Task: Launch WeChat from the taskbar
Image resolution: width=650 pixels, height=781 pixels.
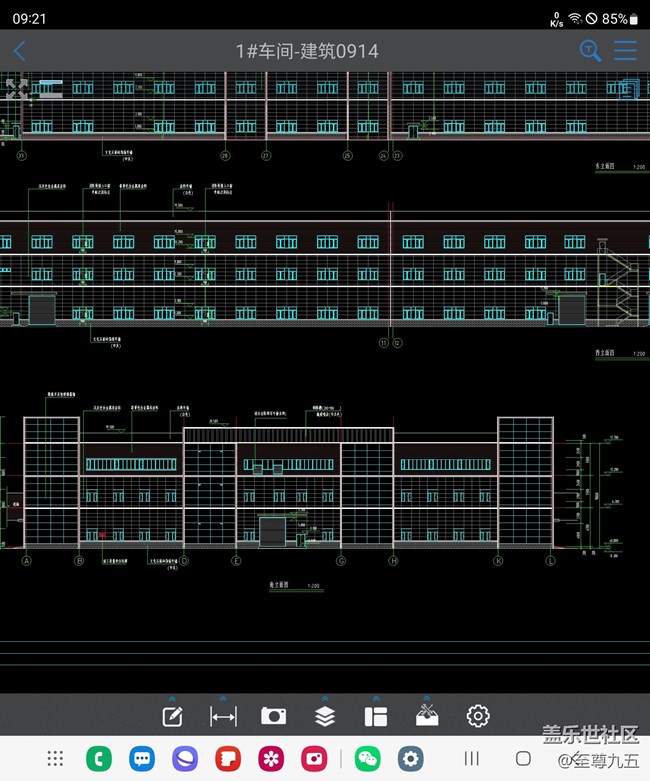Action: (368, 759)
